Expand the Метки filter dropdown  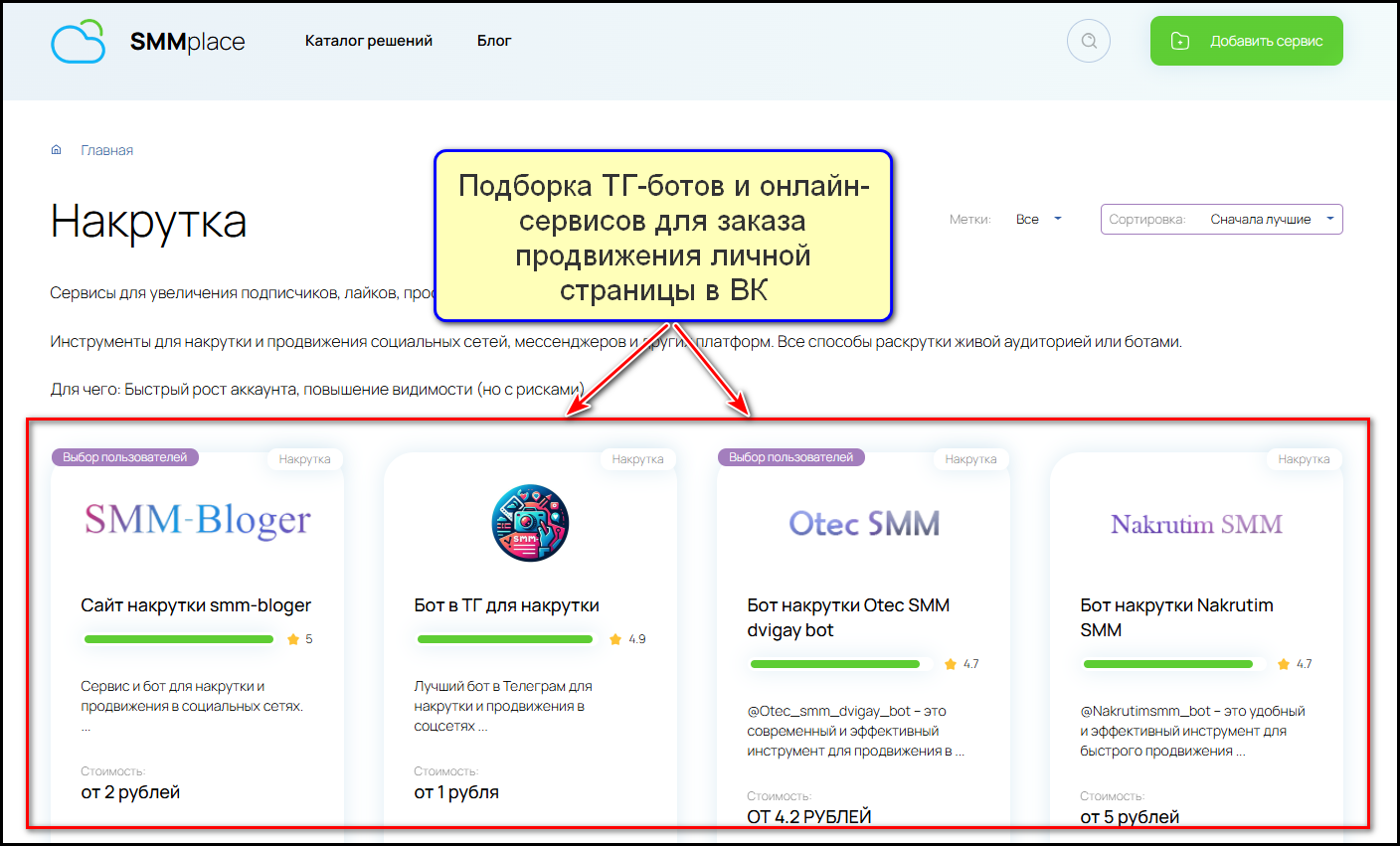click(1037, 220)
